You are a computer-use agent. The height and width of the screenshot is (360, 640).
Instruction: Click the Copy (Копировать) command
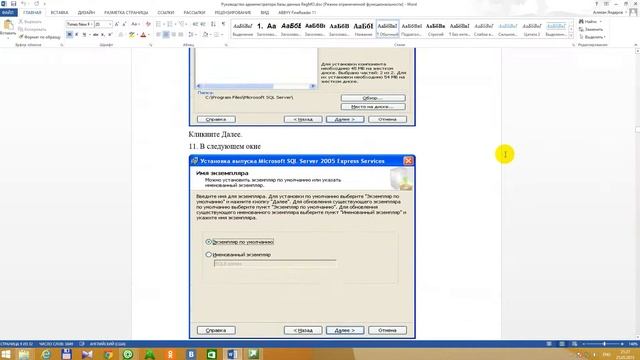[32, 29]
